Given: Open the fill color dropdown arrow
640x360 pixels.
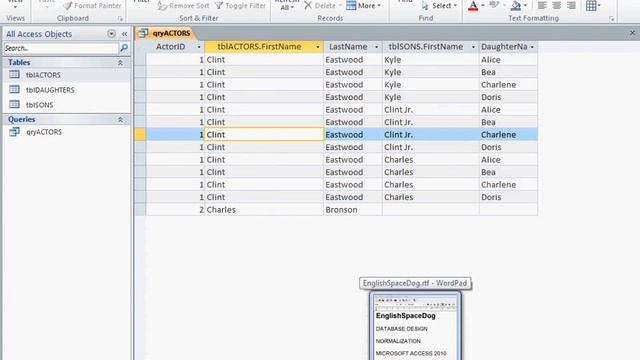Looking at the screenshot, I should pos(525,6).
